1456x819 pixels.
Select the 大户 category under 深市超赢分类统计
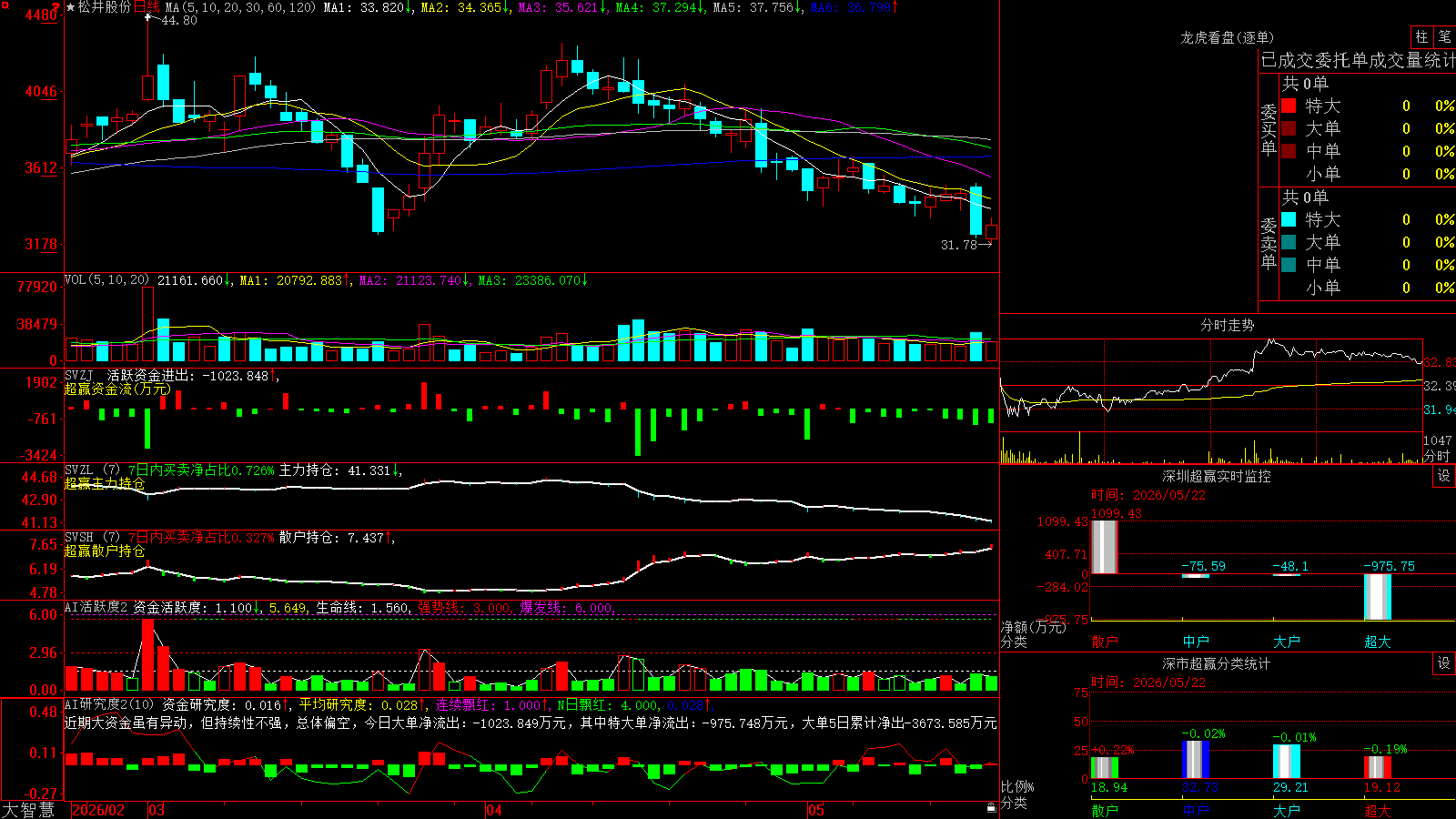(1287, 811)
